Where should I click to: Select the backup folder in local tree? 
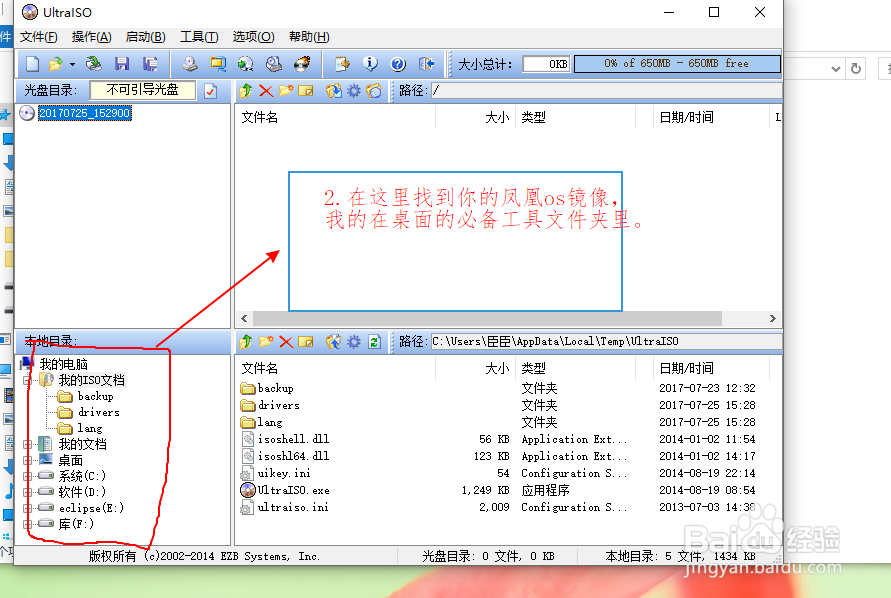pos(95,396)
